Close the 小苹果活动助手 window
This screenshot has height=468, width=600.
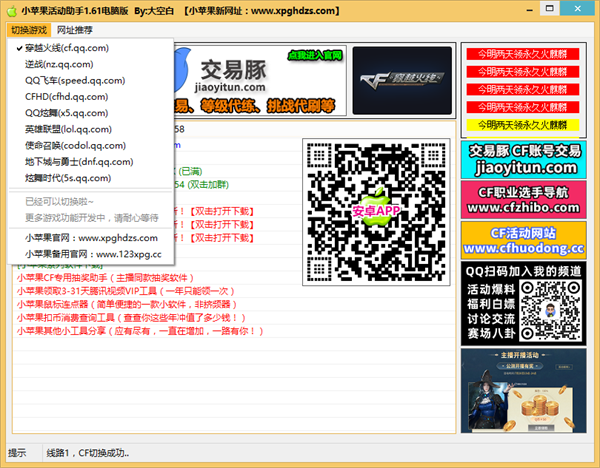(x=577, y=8)
